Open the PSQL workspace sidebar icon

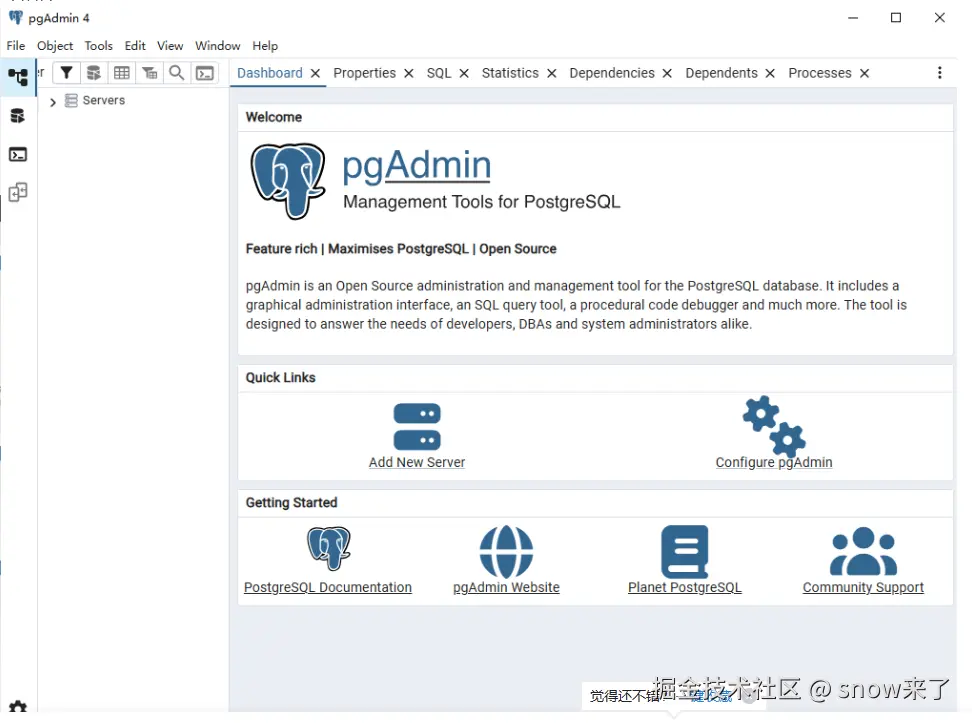[x=18, y=154]
